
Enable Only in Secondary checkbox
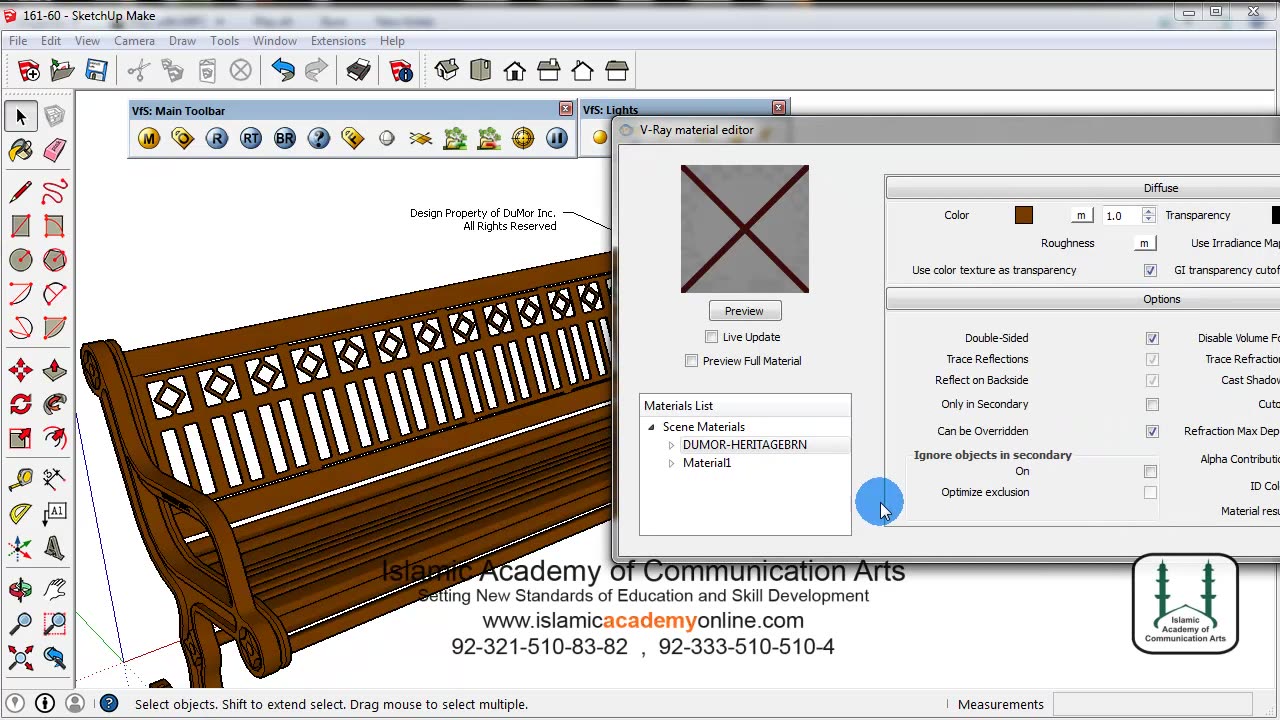click(1152, 404)
